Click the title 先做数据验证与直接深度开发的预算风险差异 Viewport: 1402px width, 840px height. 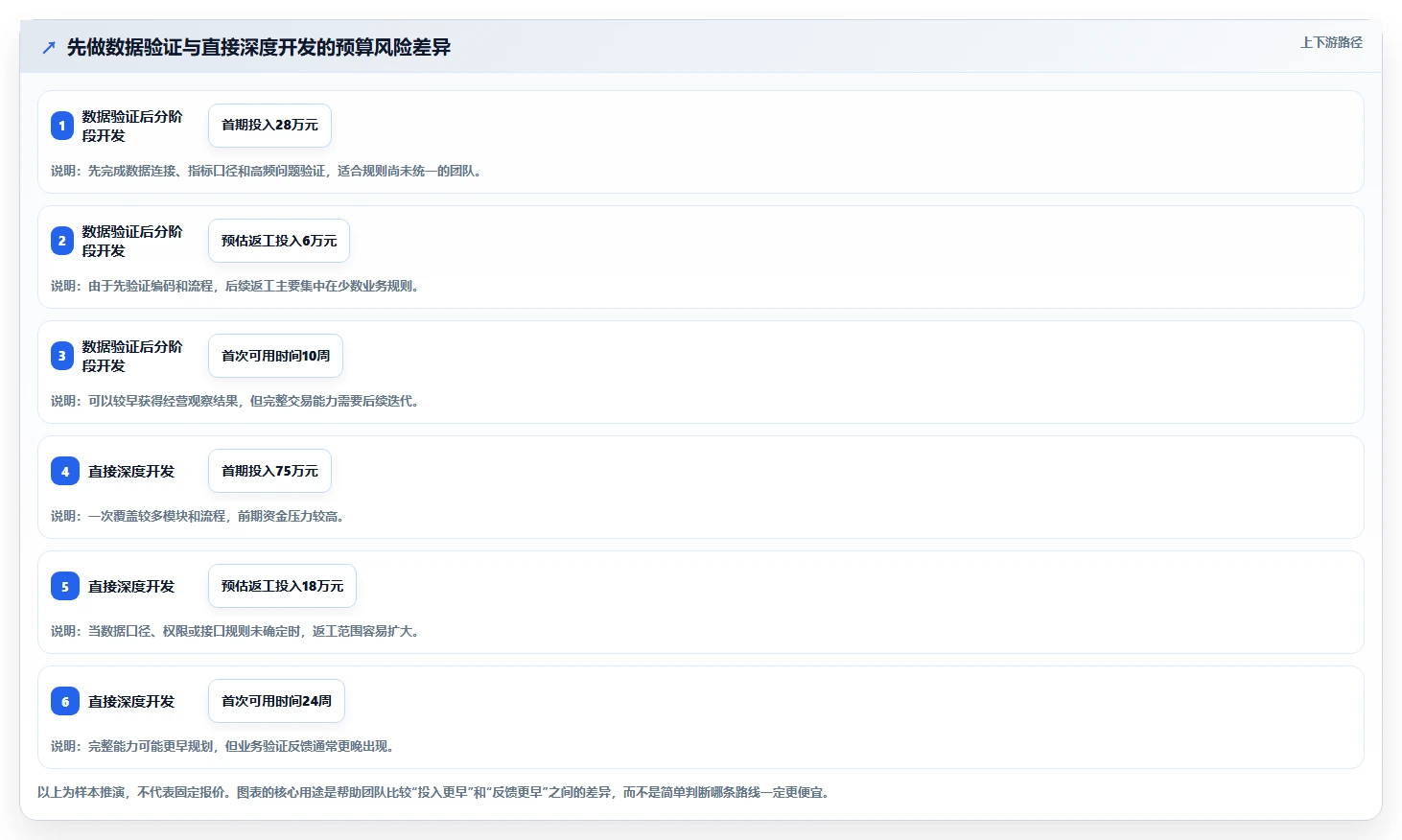[259, 47]
